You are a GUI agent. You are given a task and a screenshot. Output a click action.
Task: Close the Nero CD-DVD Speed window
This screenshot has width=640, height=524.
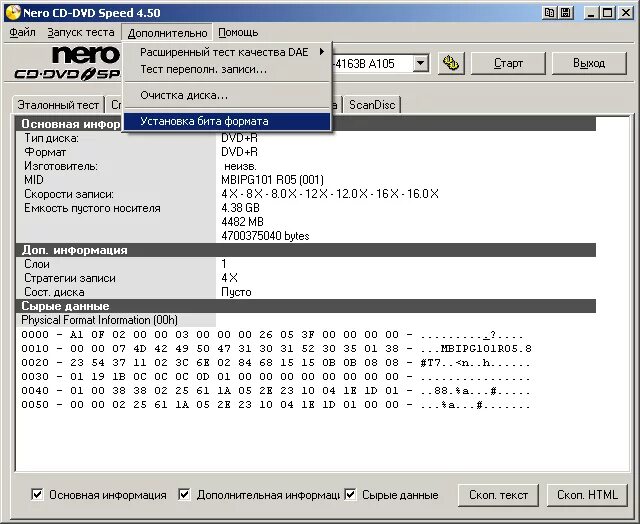pyautogui.click(x=626, y=13)
